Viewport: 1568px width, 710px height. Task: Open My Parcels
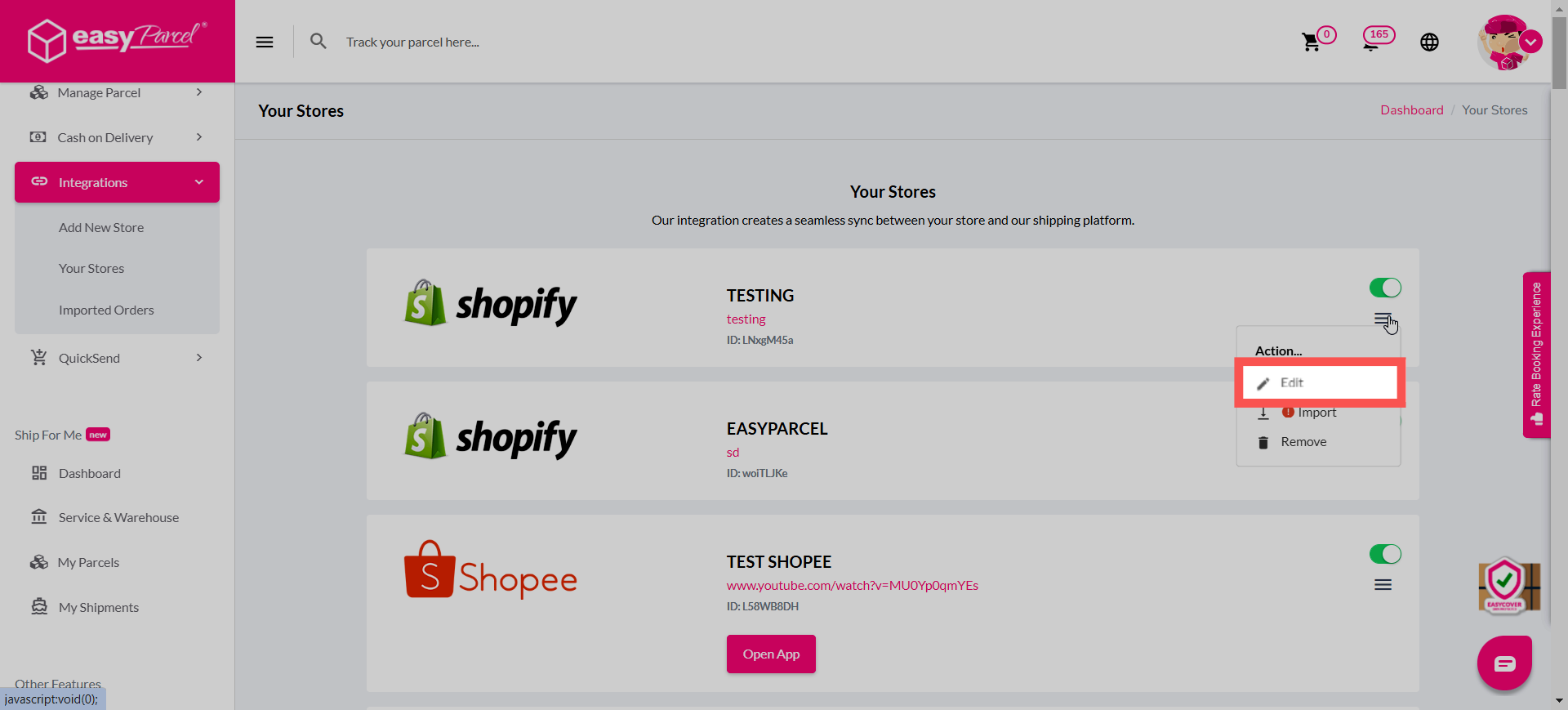pyautogui.click(x=88, y=562)
